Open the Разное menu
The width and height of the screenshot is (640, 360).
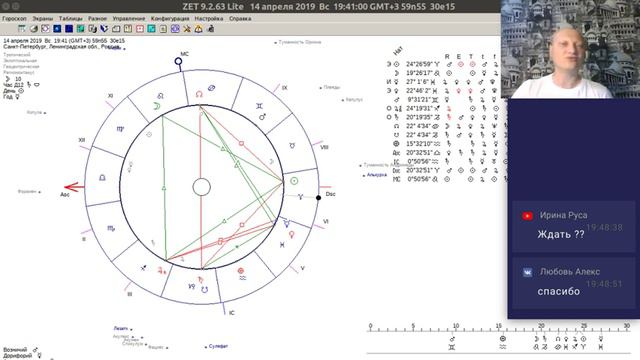point(98,18)
